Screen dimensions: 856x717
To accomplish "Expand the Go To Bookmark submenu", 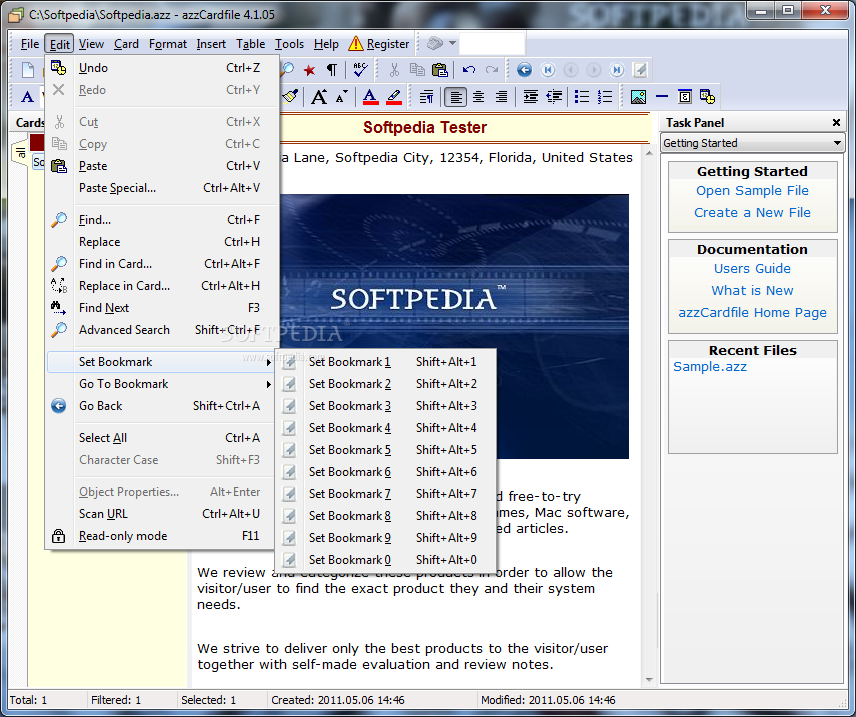I will [x=160, y=384].
